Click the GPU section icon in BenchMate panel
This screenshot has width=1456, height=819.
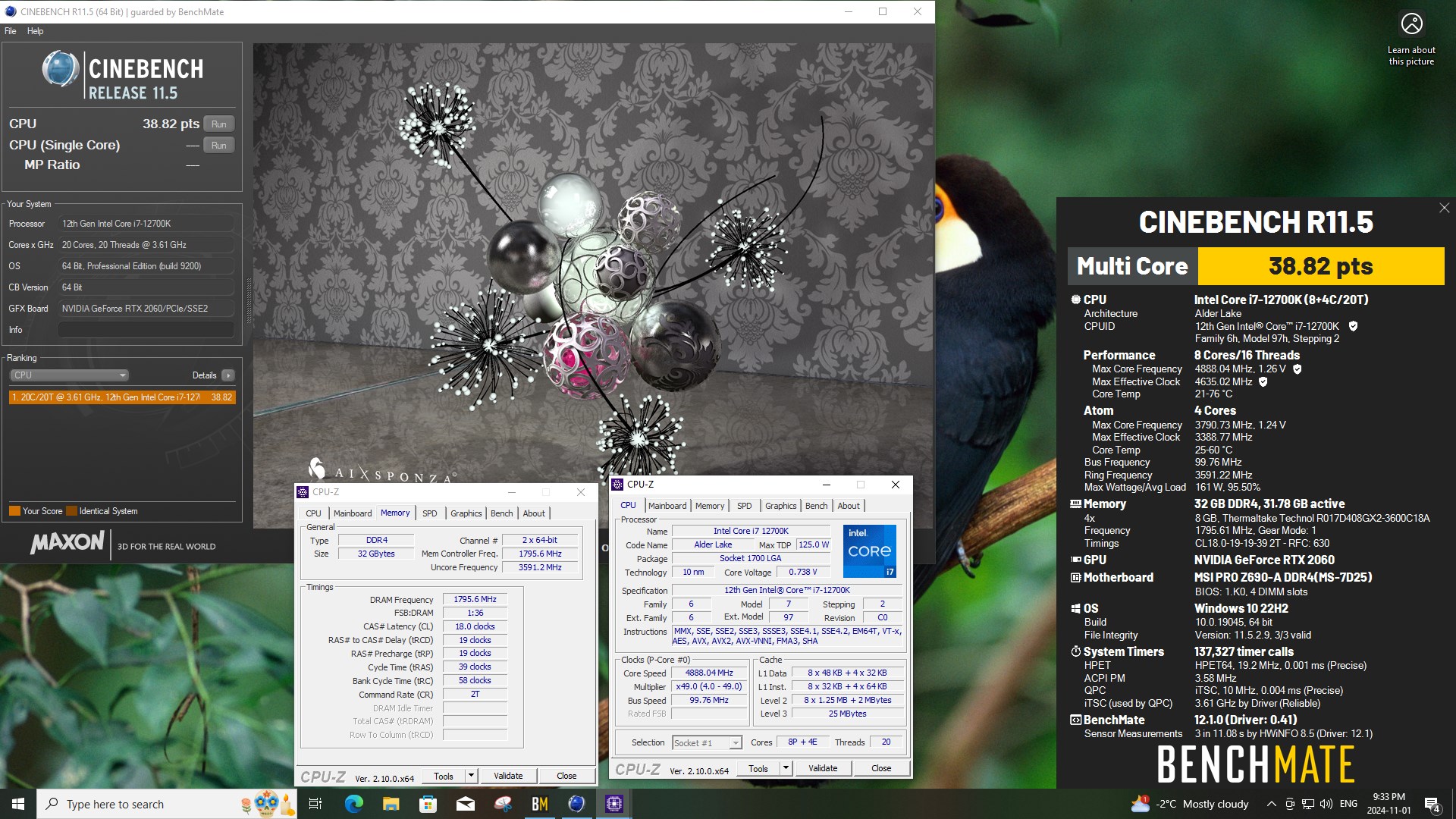tap(1075, 560)
